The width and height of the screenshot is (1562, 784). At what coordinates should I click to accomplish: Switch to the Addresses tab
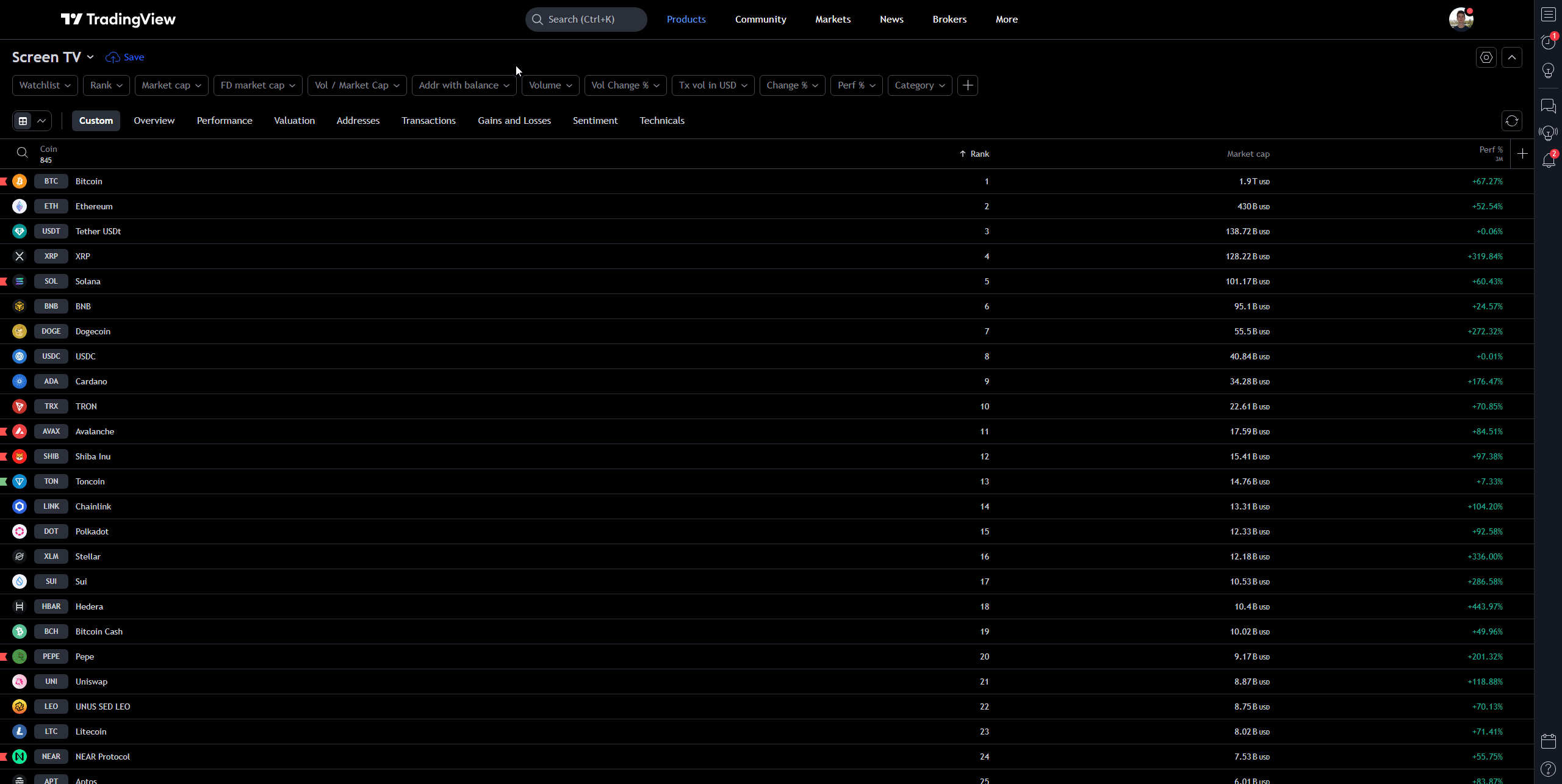coord(358,121)
